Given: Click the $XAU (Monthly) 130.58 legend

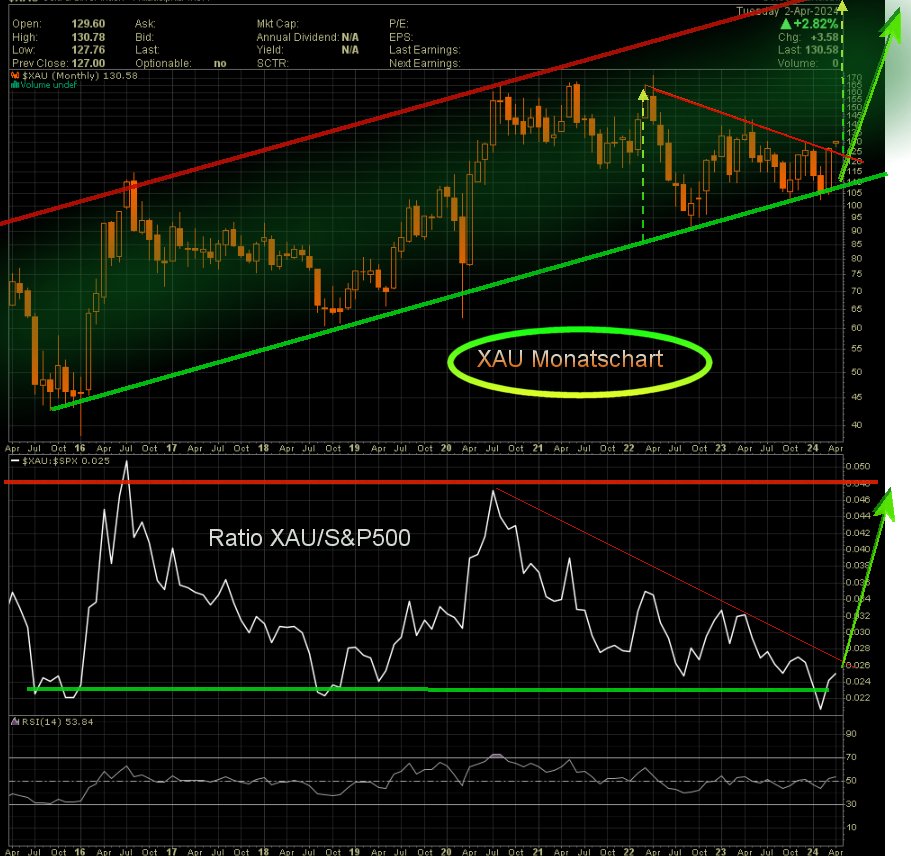Looking at the screenshot, I should [x=80, y=76].
